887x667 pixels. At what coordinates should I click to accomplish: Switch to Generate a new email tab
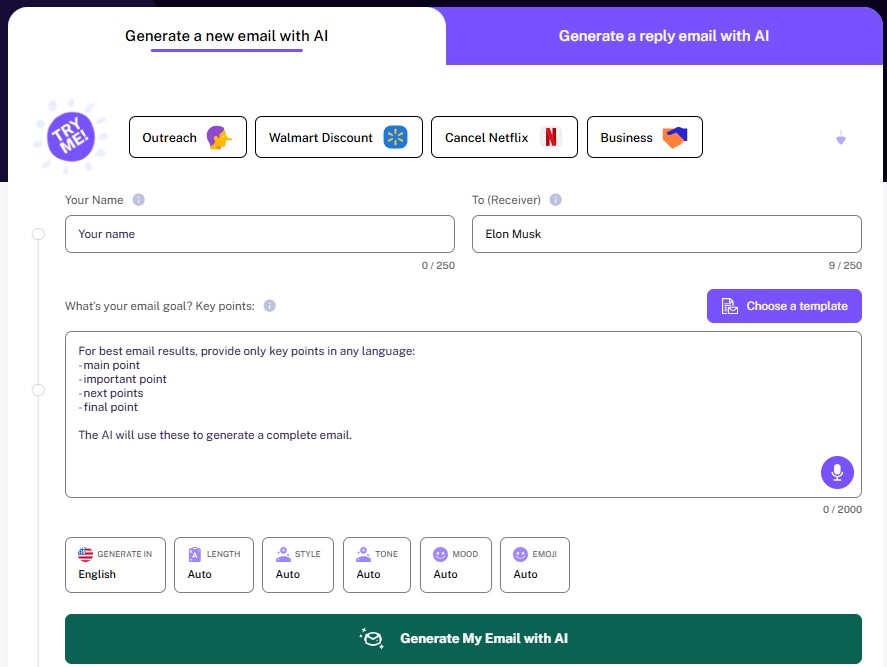pos(226,36)
